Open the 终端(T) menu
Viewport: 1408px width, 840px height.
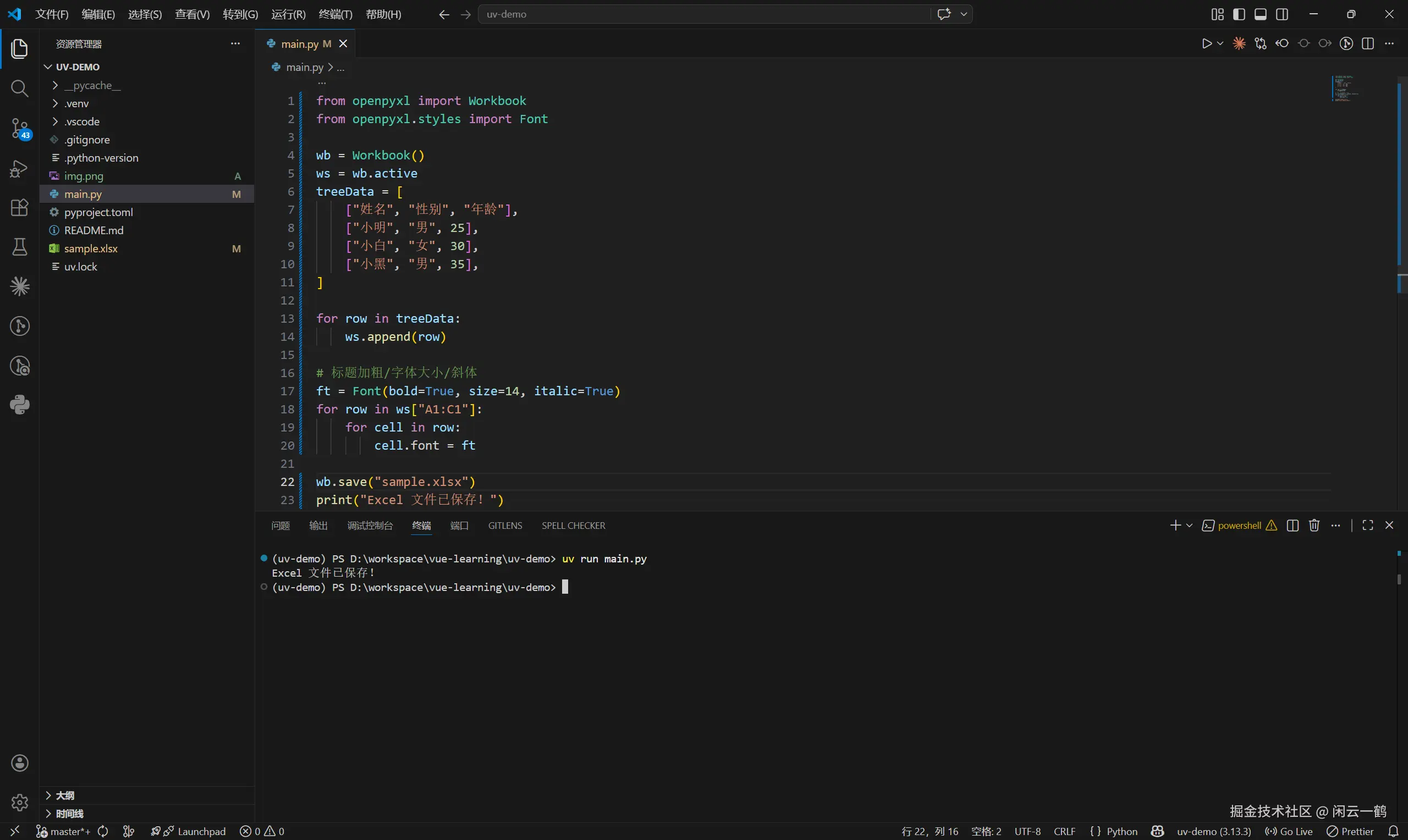pyautogui.click(x=335, y=14)
